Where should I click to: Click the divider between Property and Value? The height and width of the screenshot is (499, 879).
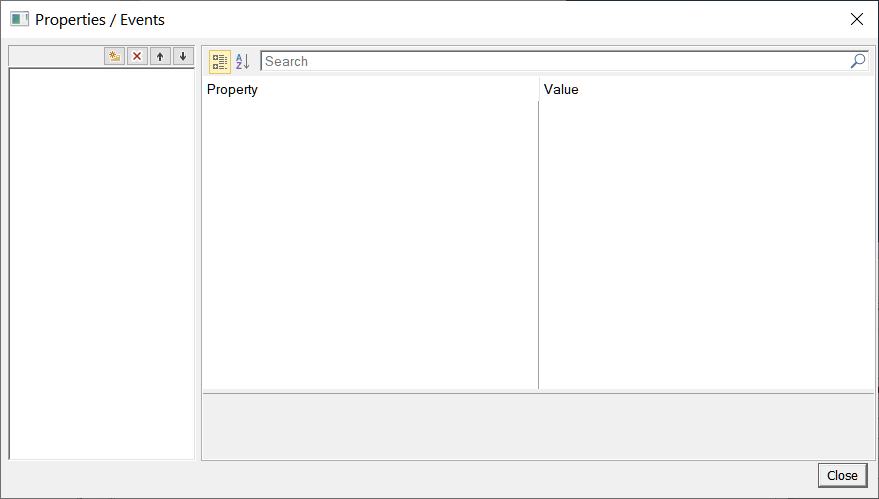click(x=539, y=240)
